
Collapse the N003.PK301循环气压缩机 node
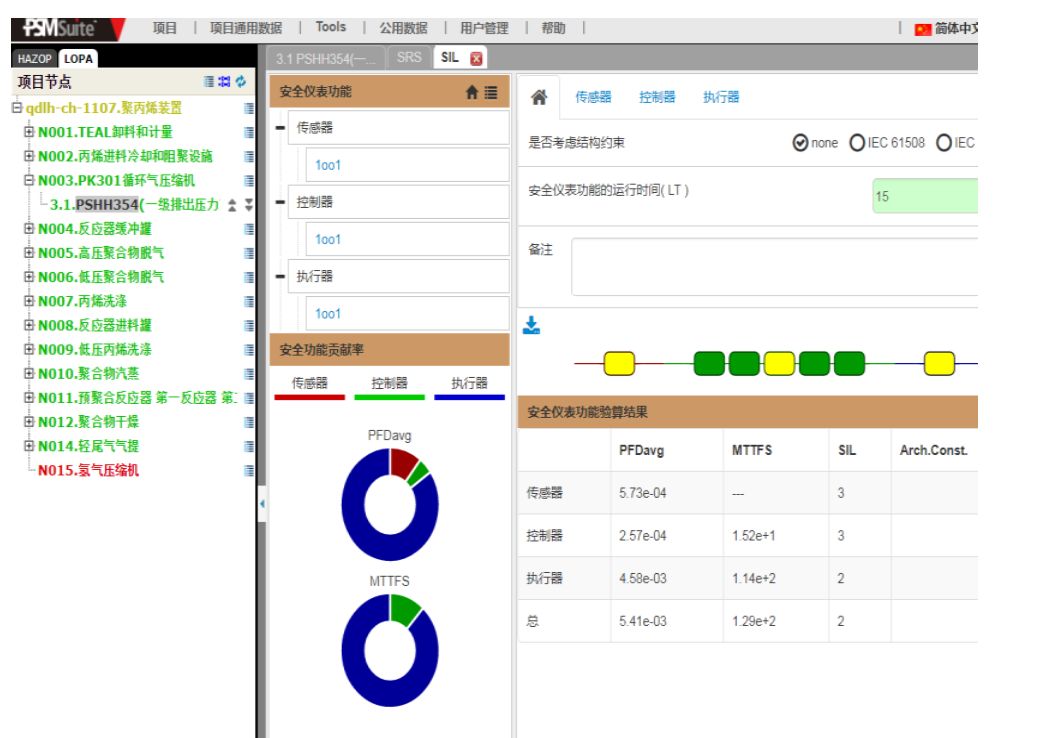pos(29,181)
